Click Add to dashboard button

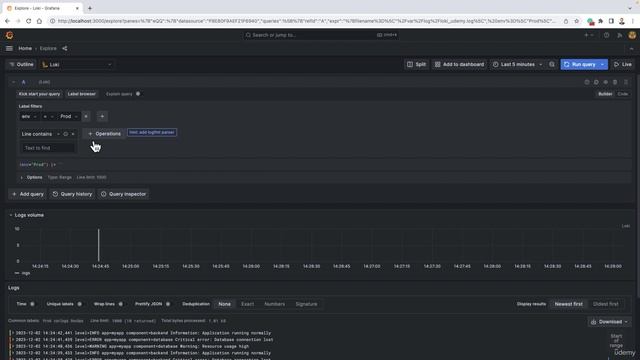(459, 64)
